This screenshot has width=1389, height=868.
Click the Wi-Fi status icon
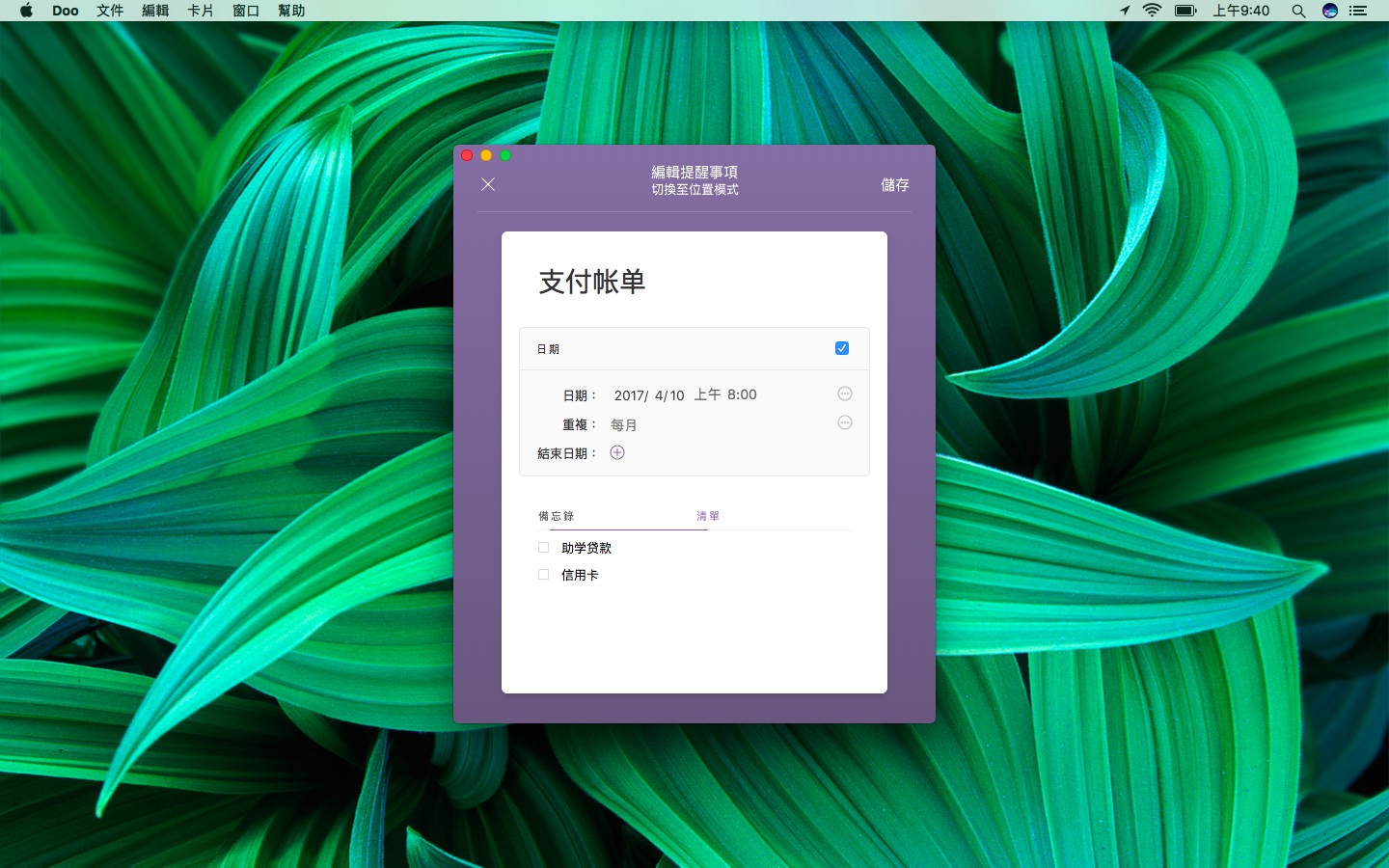click(1152, 11)
